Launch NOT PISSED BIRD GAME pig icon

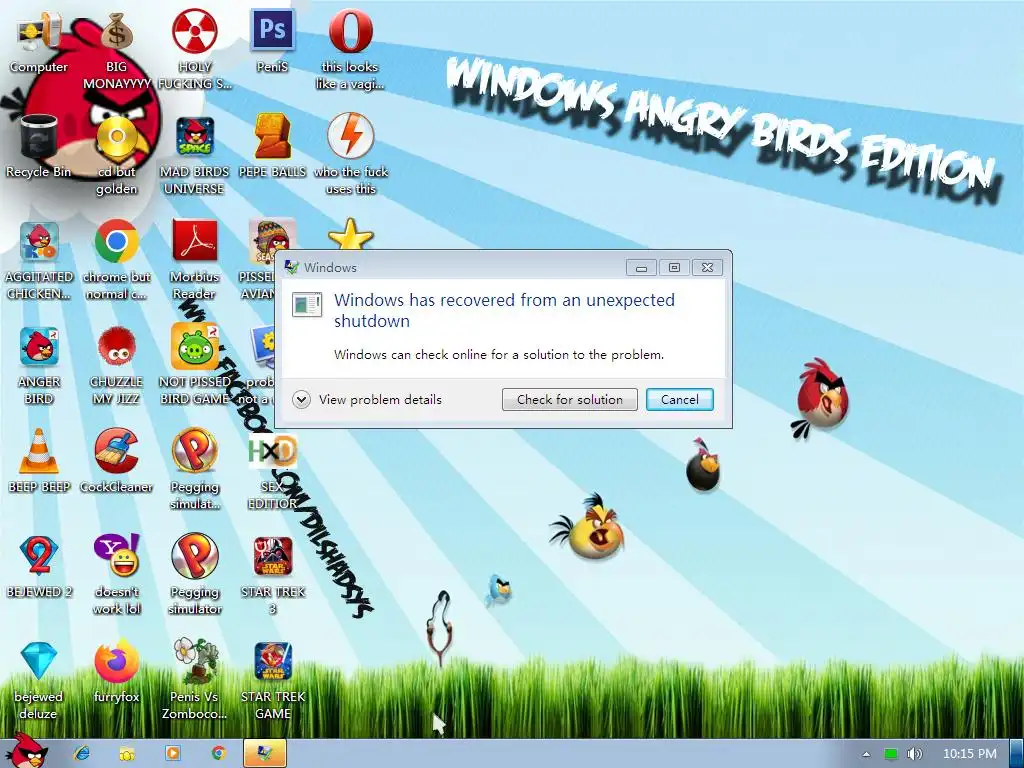pos(195,363)
